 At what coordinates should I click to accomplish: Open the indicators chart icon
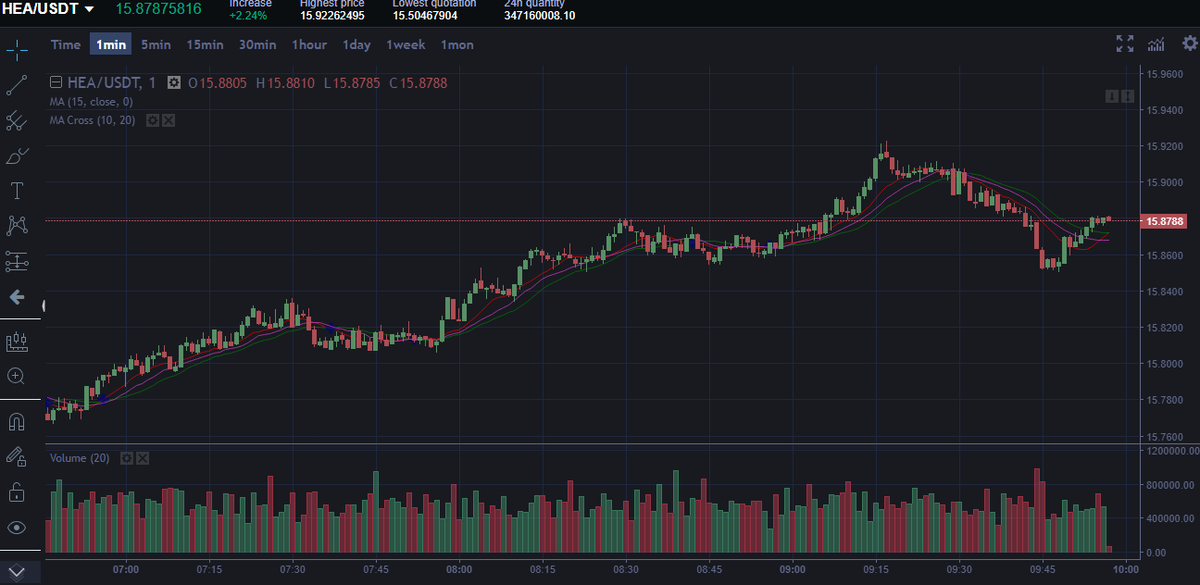coord(1157,43)
